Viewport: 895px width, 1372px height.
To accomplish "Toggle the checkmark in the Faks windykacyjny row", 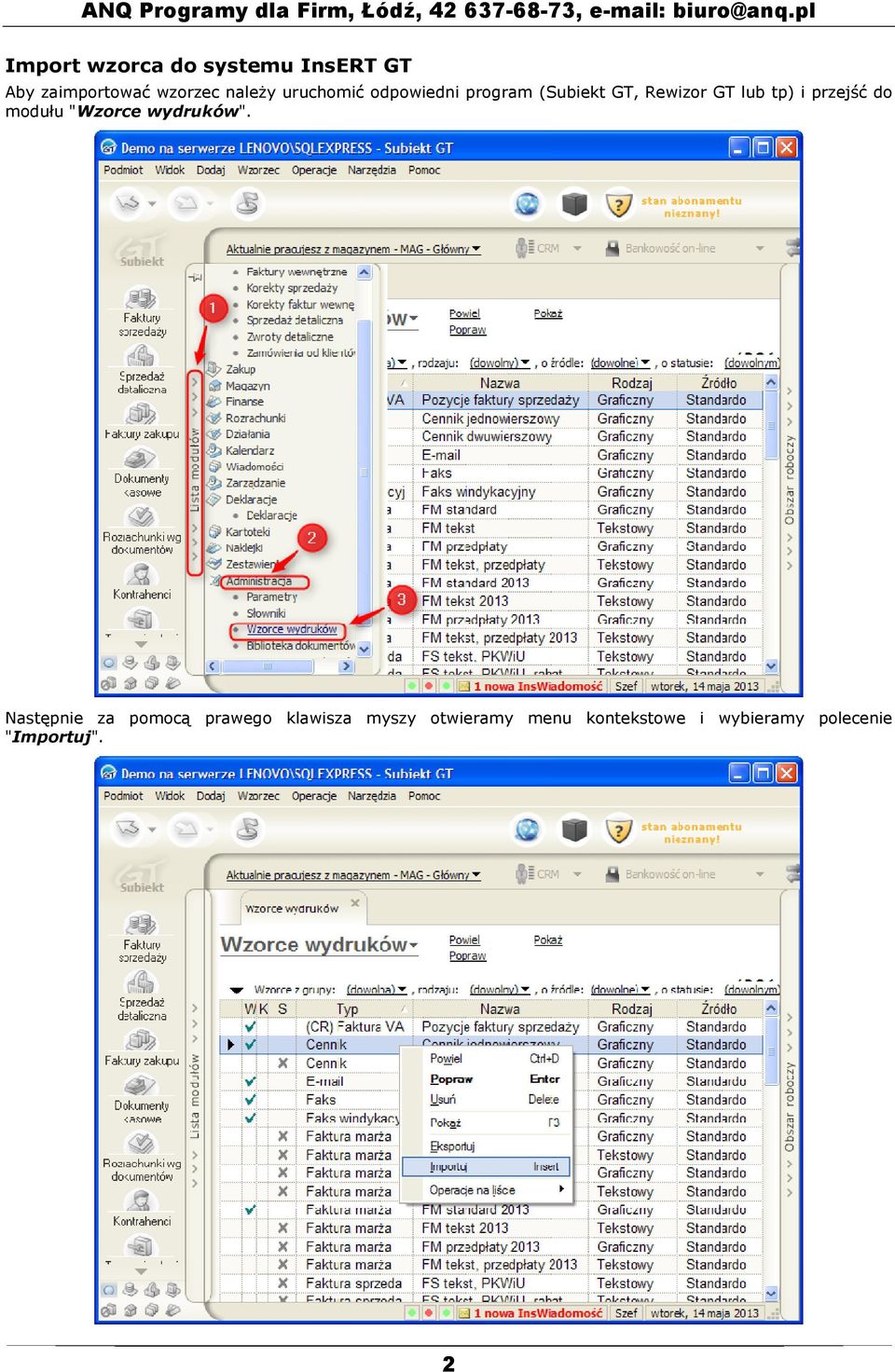I will point(250,1118).
